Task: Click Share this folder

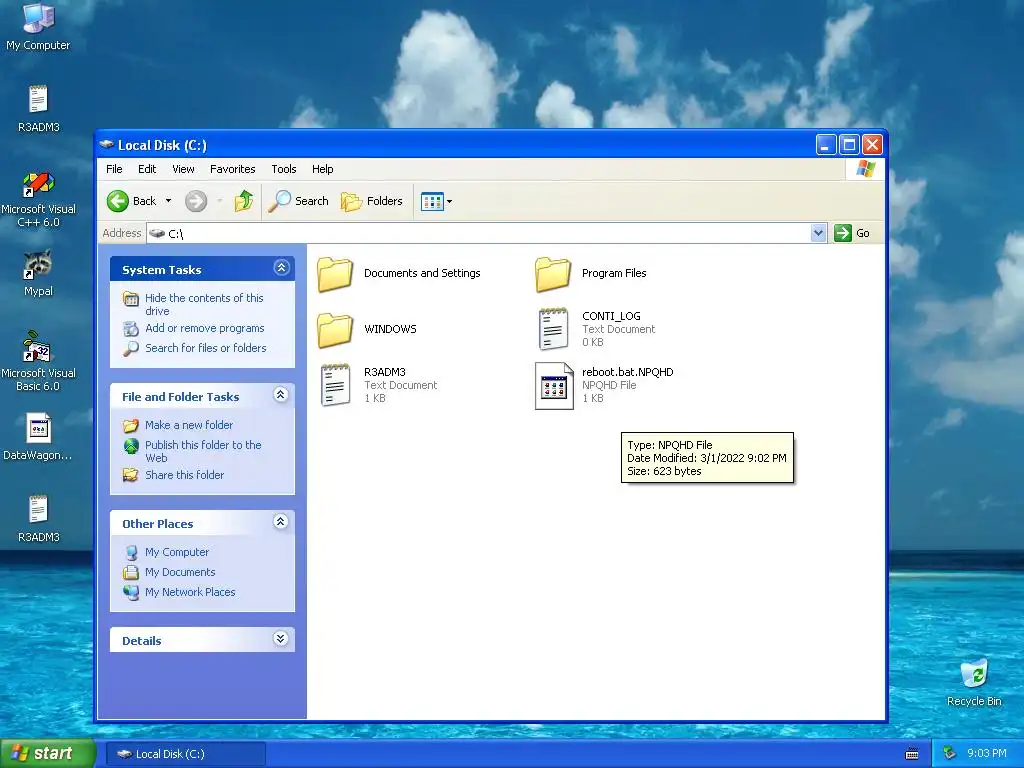Action: click(x=184, y=475)
